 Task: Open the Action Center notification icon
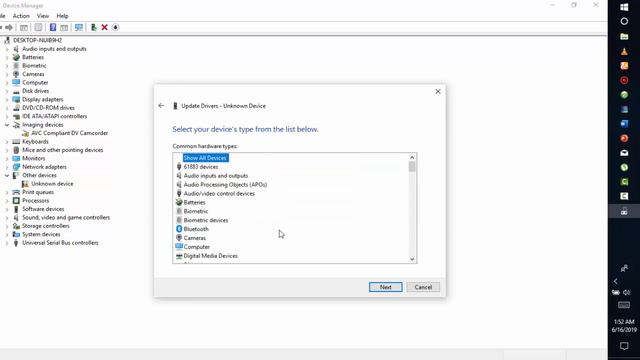(x=624, y=346)
